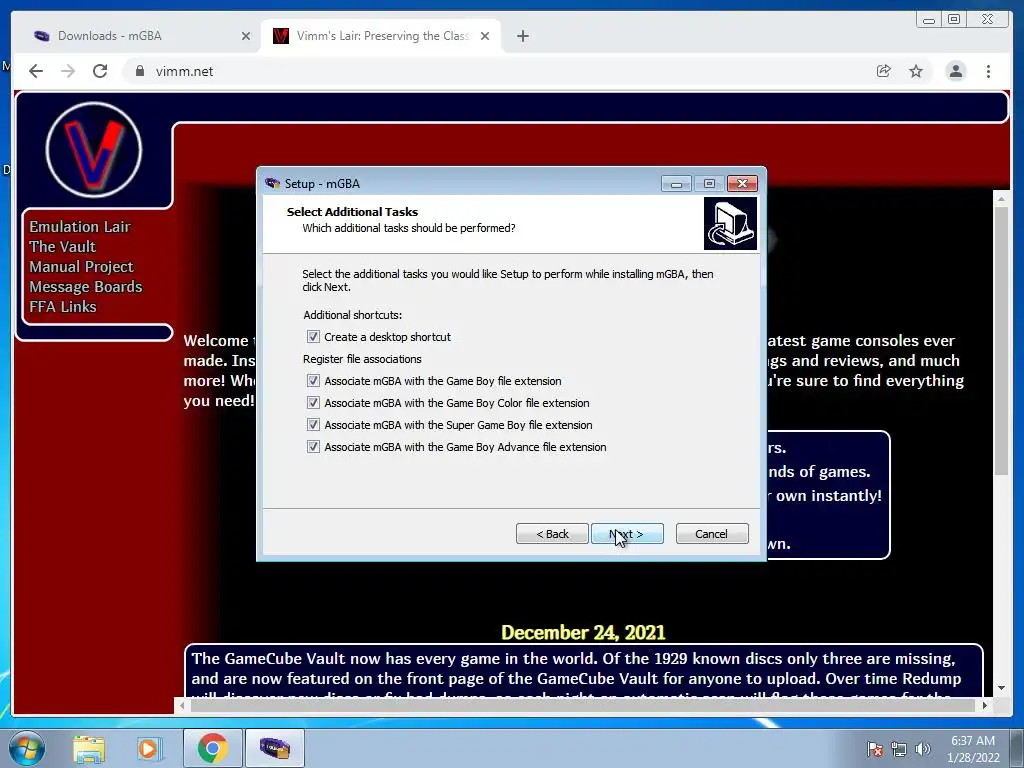The image size is (1024, 768).
Task: Click the horizontal scrollbar left arrow
Action: point(182,705)
